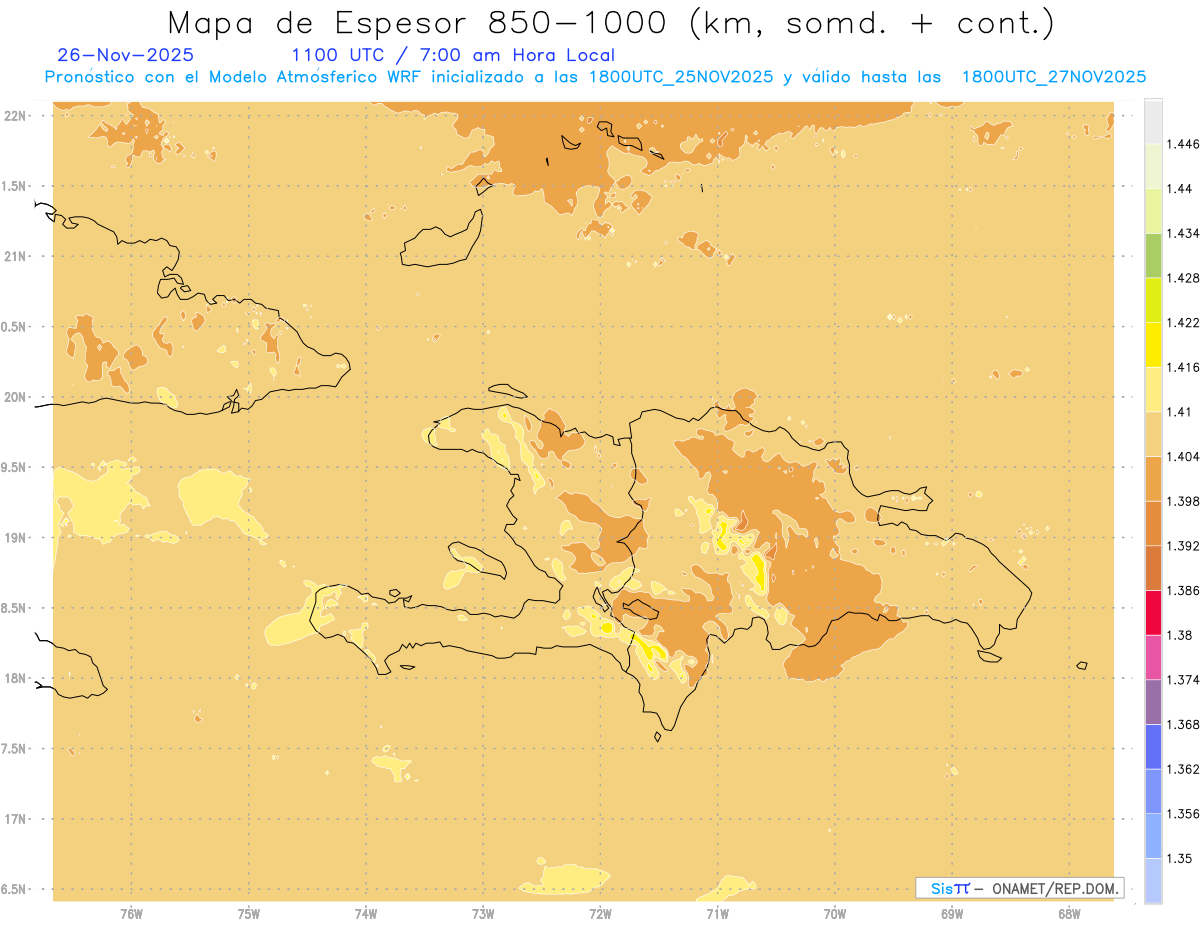Click the 72W longitude label

600,914
